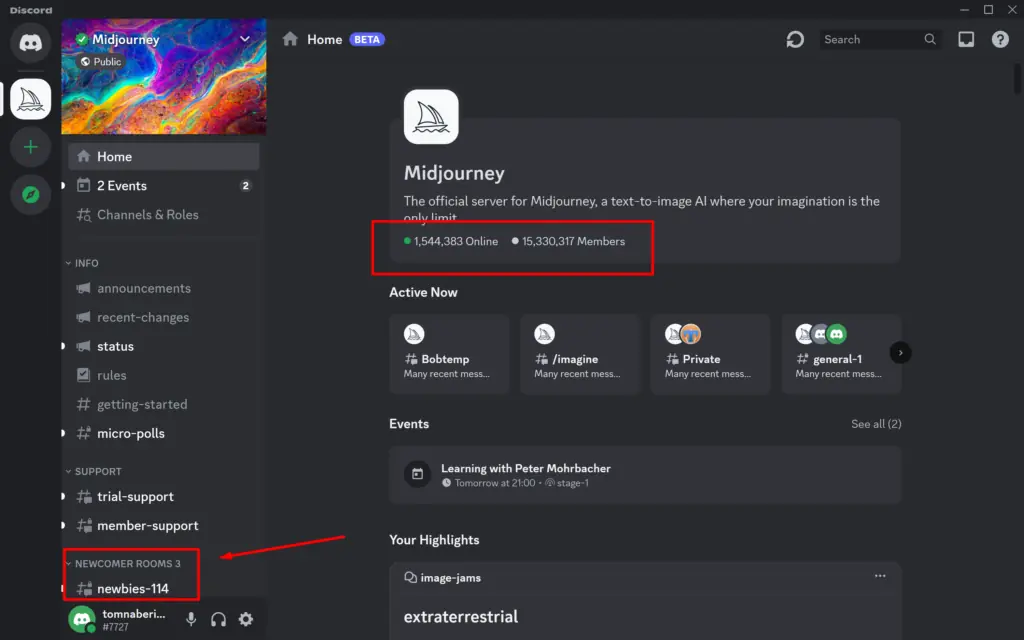Open the /imagine active channel card
Viewport: 1024px width, 640px height.
580,354
